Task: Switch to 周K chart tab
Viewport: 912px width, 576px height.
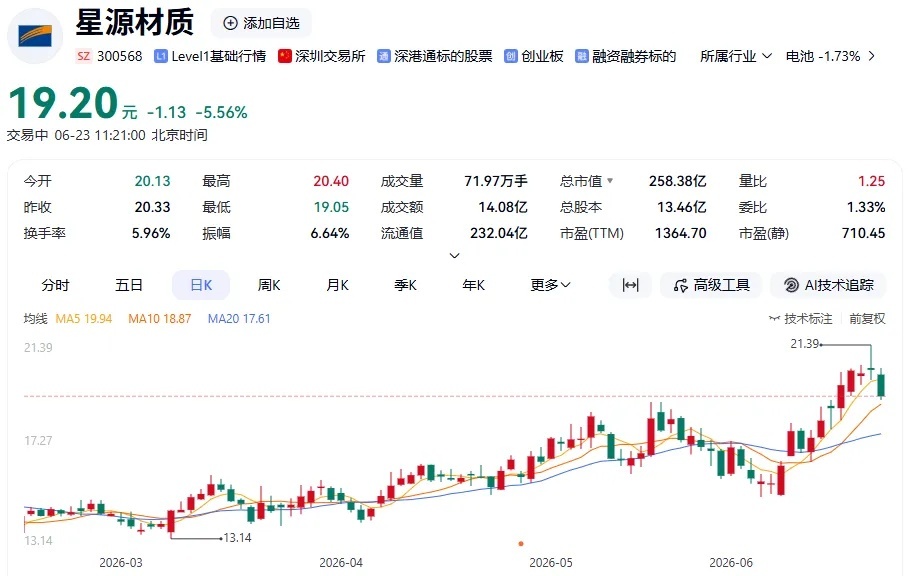Action: point(269,285)
